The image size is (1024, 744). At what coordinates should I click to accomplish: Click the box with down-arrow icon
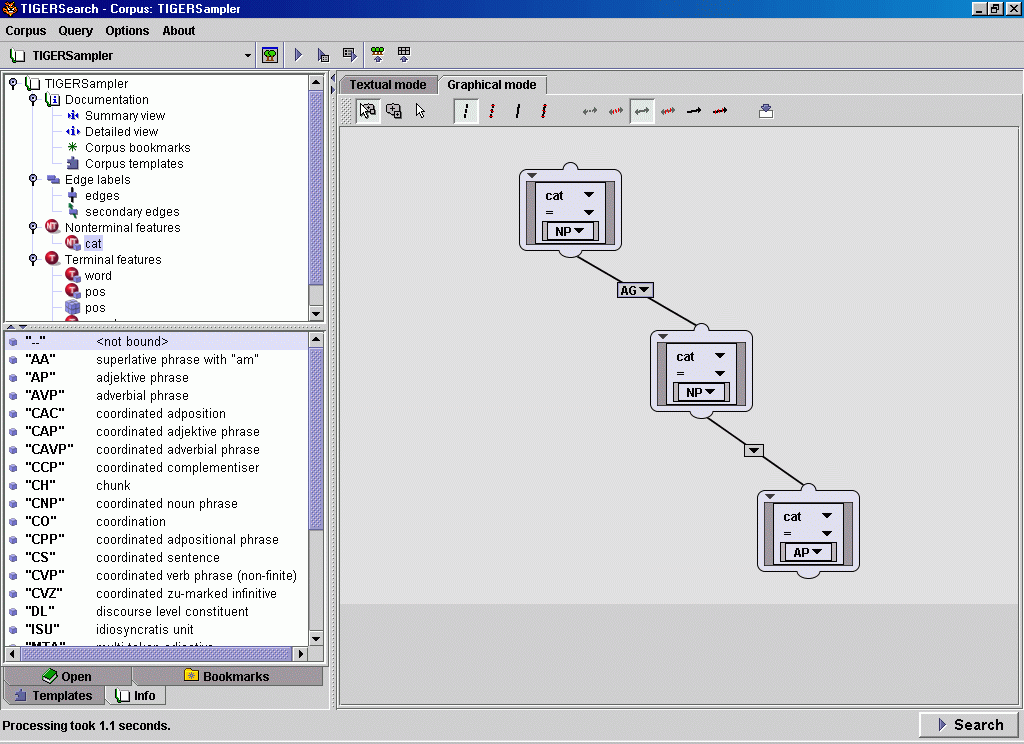766,111
